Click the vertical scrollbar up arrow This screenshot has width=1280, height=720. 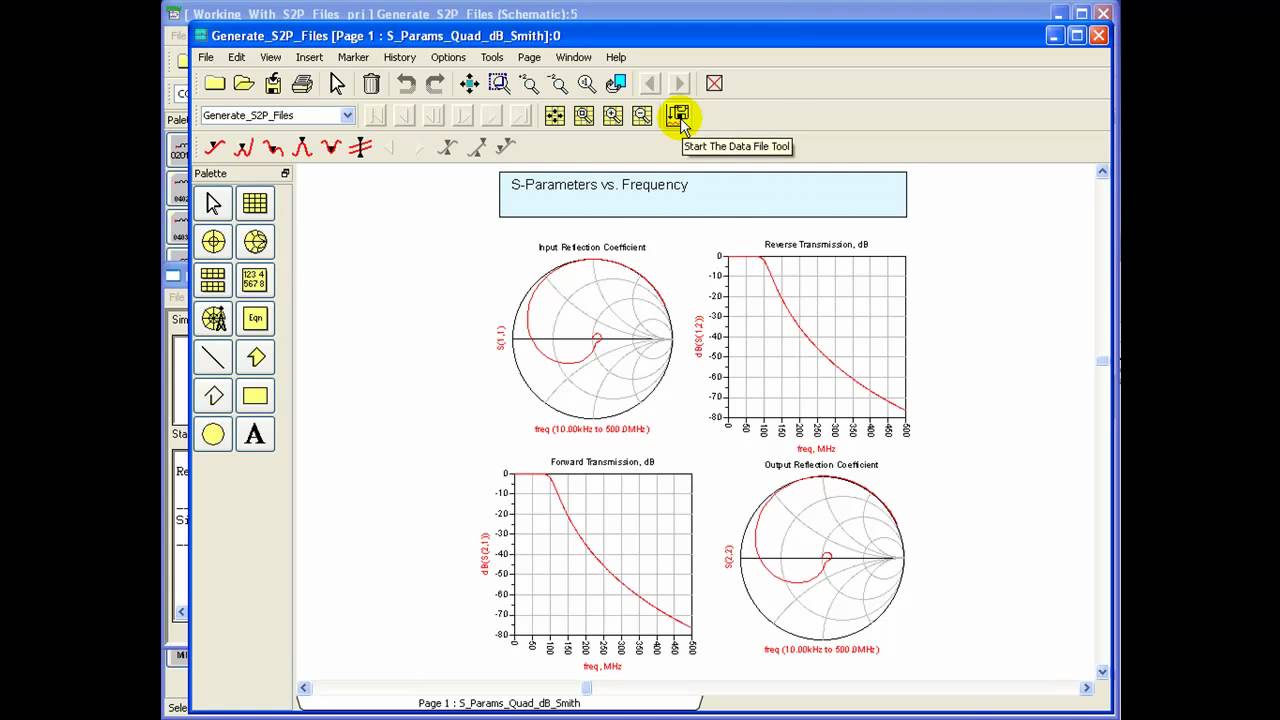[x=1102, y=172]
